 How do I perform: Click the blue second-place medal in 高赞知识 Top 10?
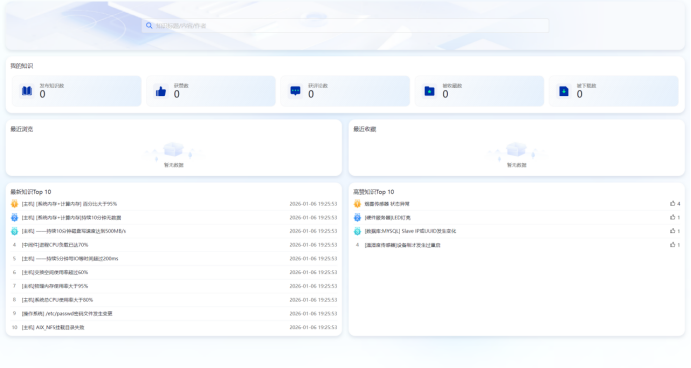coord(357,217)
